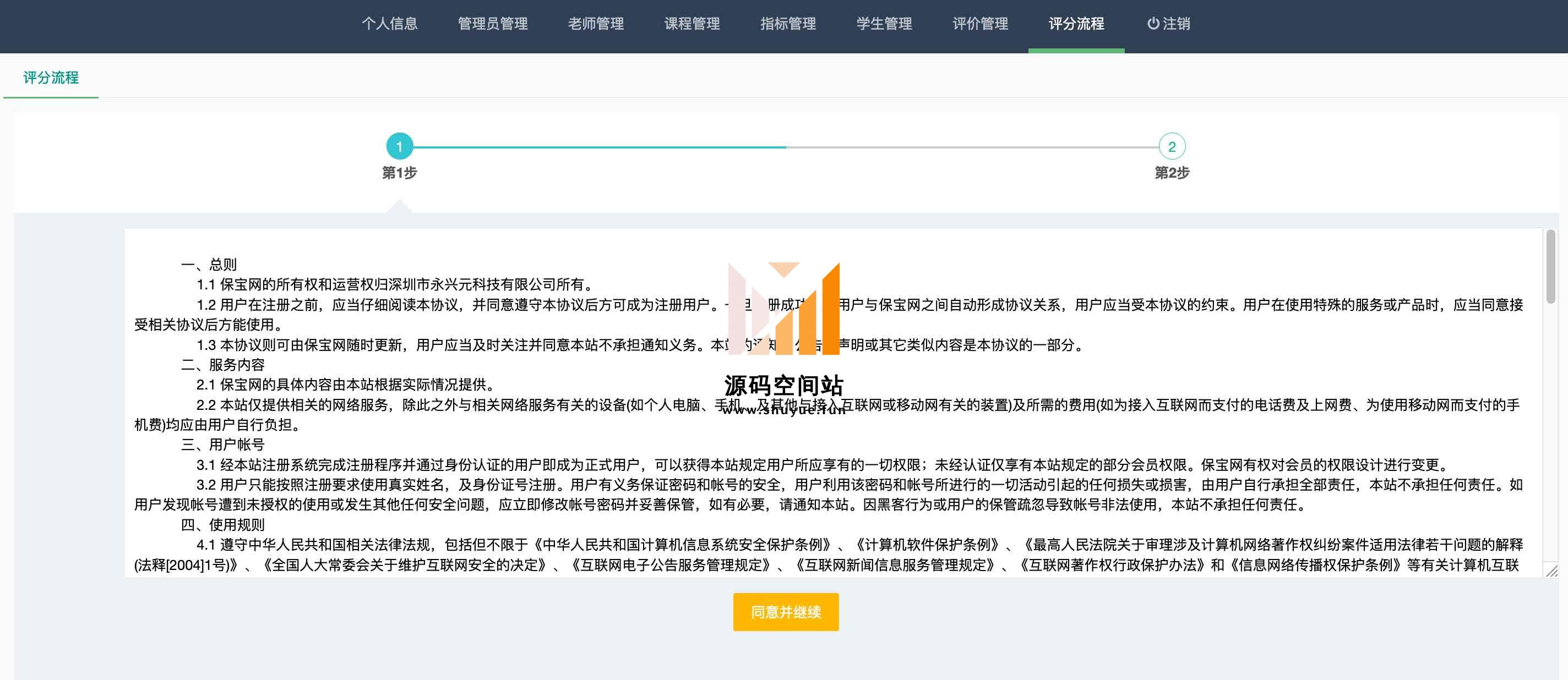Click the heading 三、用户帐号
The height and width of the screenshot is (680, 1568).
point(223,445)
